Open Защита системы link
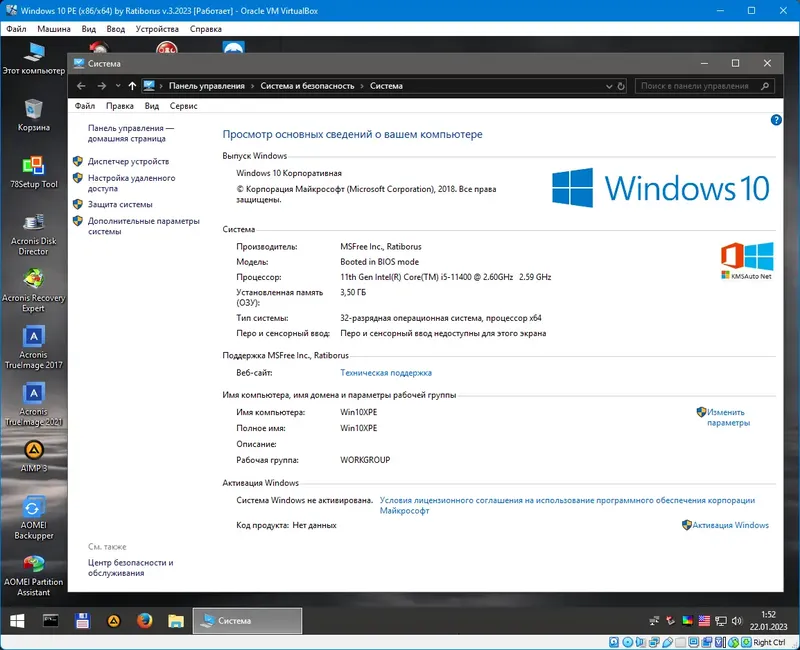Viewport: 800px width, 650px height. [120, 205]
